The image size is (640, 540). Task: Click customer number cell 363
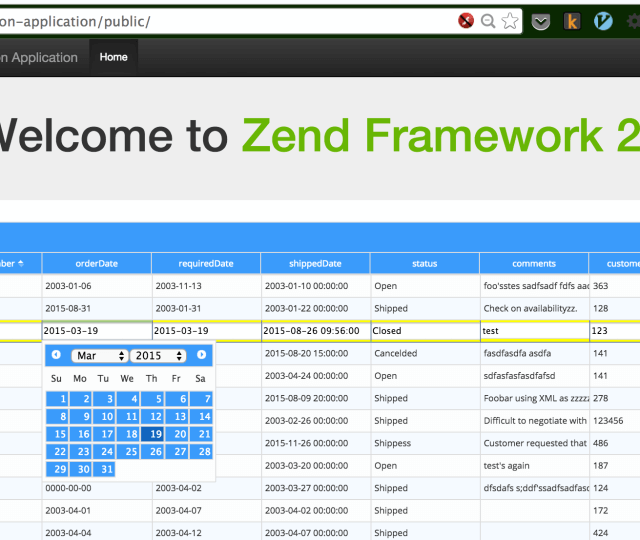(615, 286)
